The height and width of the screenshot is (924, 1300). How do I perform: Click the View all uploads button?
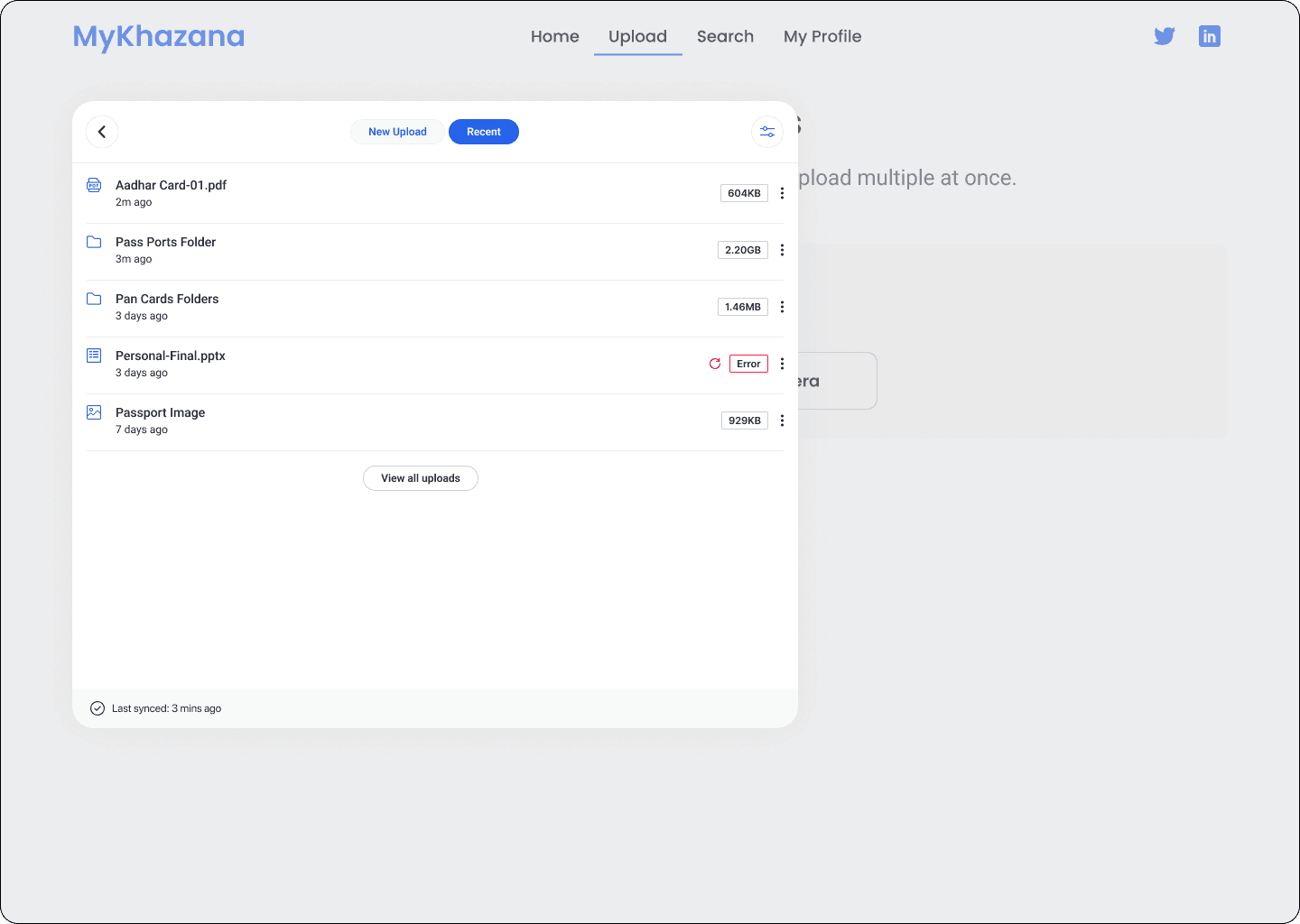pyautogui.click(x=421, y=478)
